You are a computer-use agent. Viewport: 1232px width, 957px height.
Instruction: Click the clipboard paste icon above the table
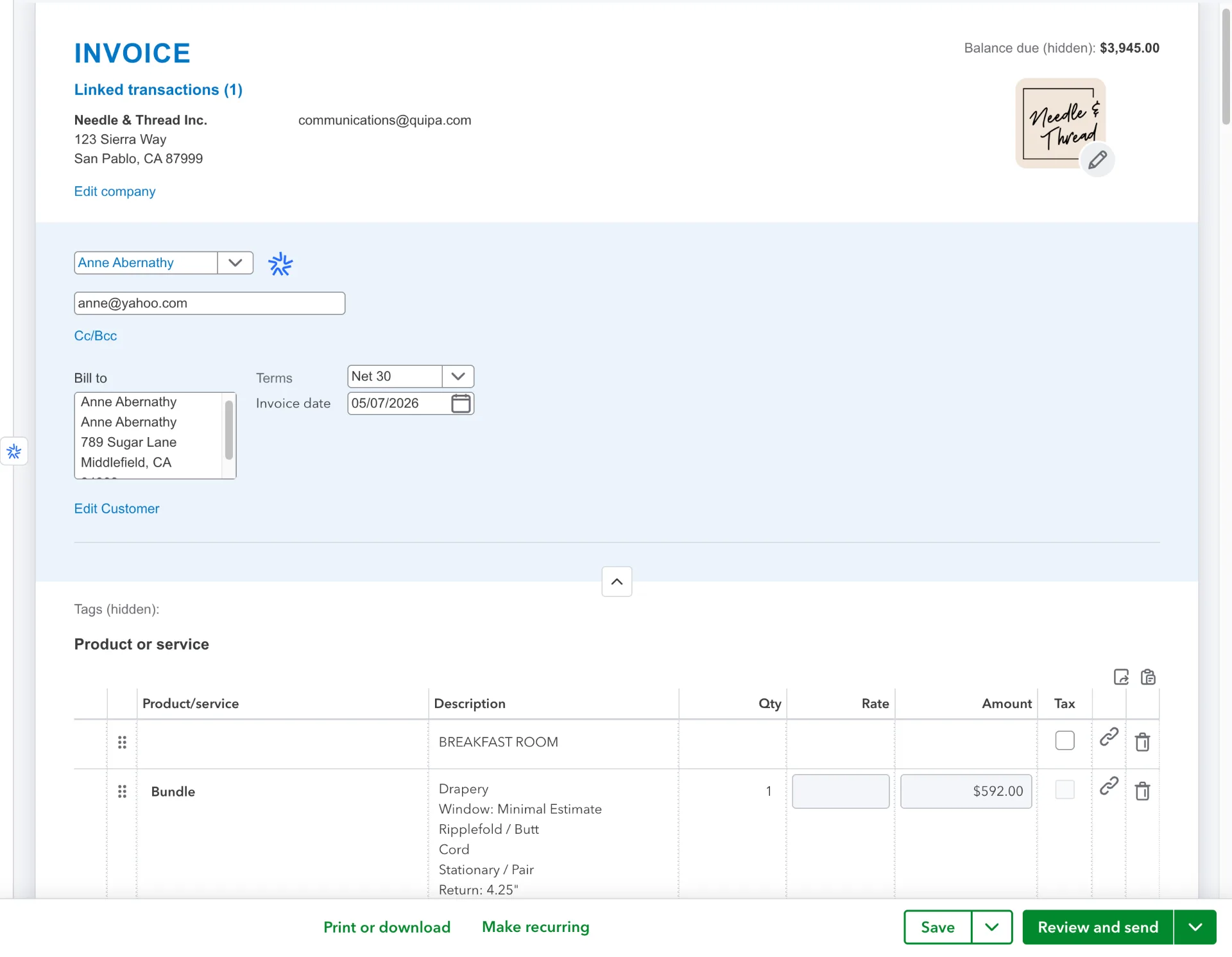pyautogui.click(x=1148, y=677)
